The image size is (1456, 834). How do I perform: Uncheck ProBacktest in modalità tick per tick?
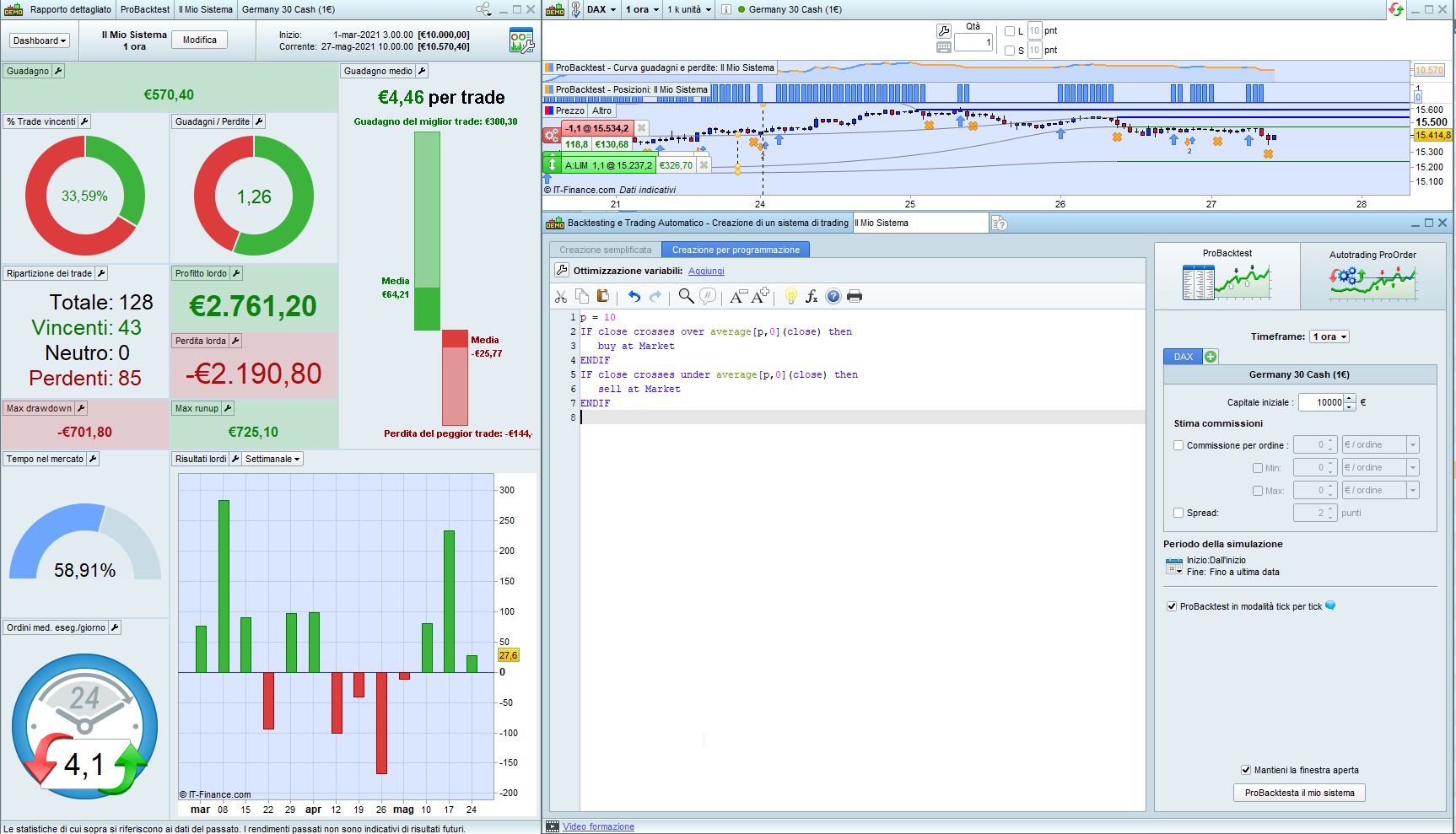[1172, 606]
